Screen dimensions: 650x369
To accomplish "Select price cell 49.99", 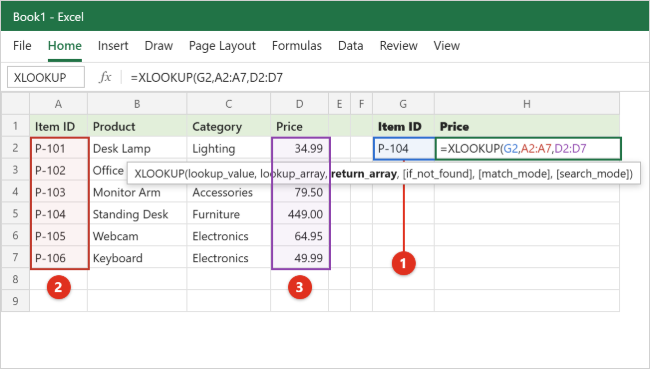I will (300, 258).
